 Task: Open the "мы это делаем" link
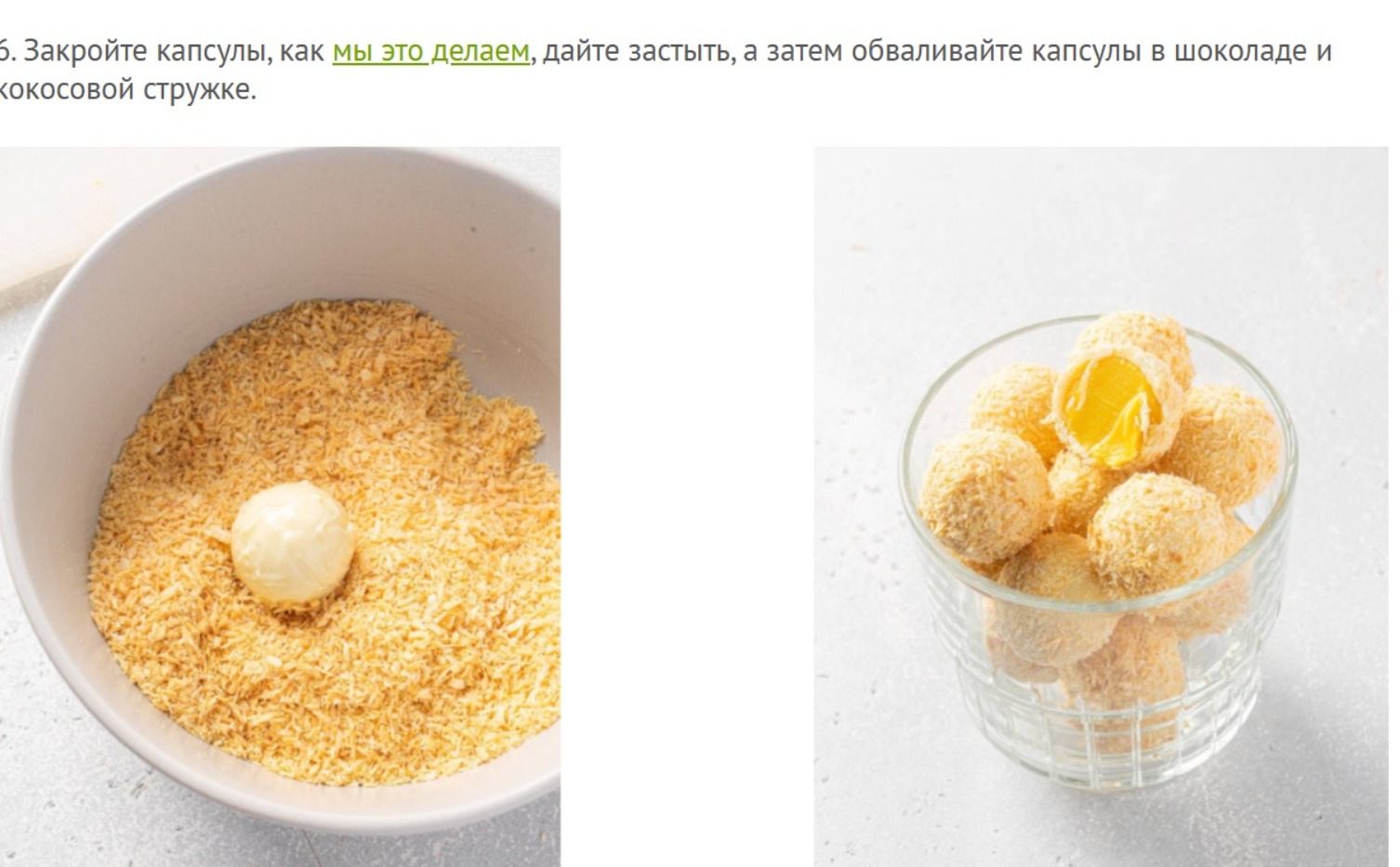pos(430,51)
